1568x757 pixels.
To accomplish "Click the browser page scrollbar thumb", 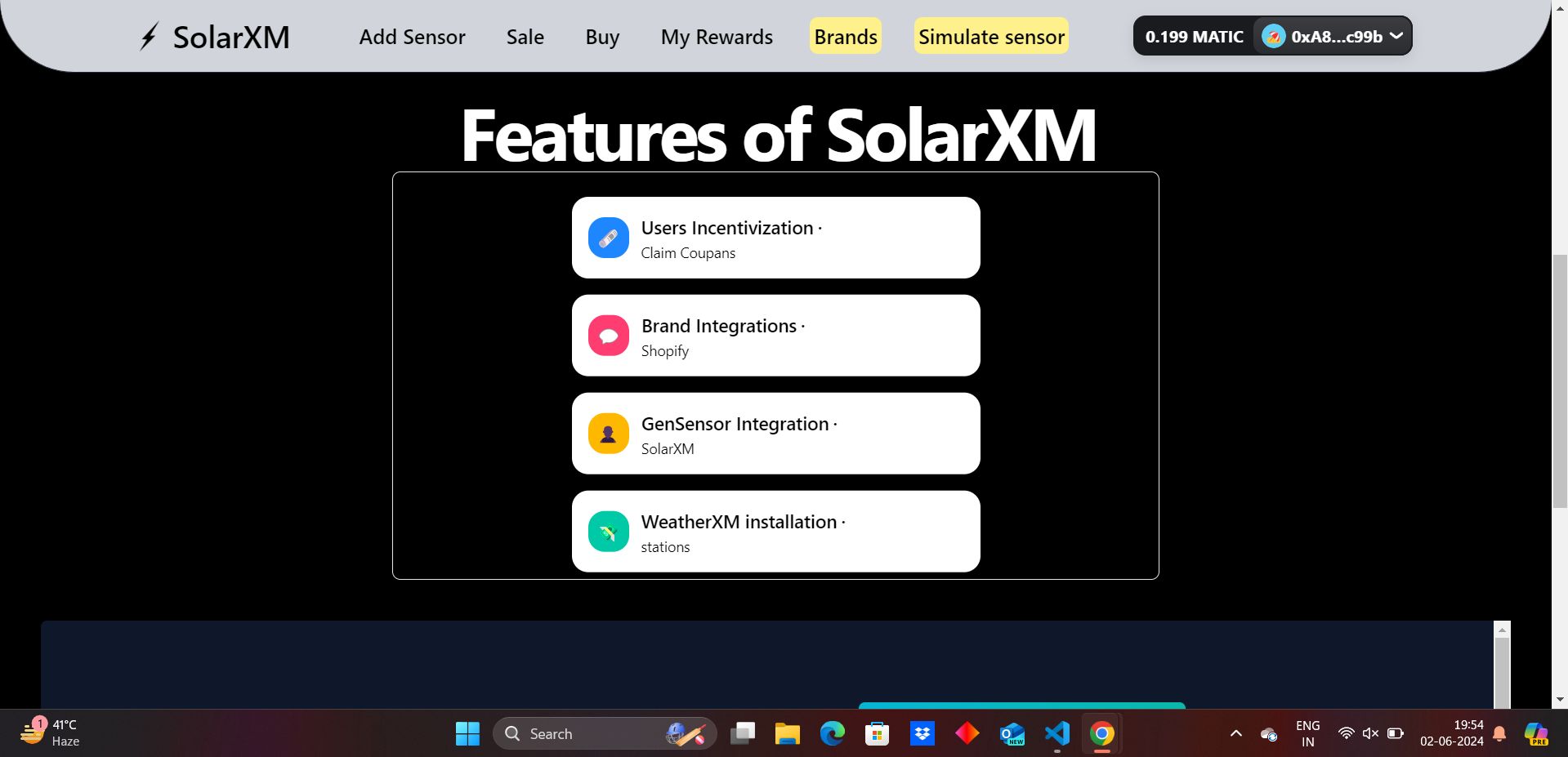I will tap(1560, 381).
